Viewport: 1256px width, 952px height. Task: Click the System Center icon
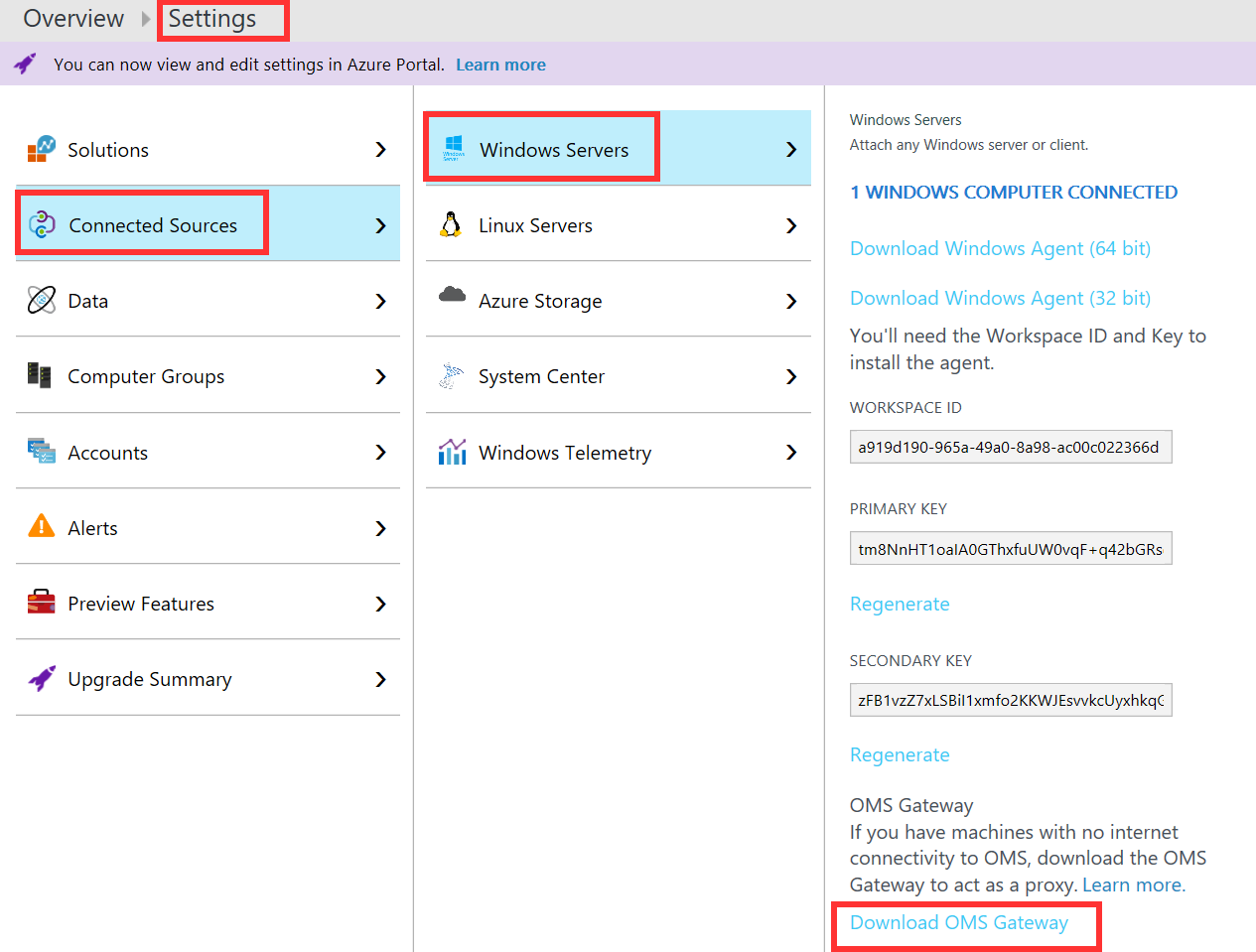pos(452,375)
